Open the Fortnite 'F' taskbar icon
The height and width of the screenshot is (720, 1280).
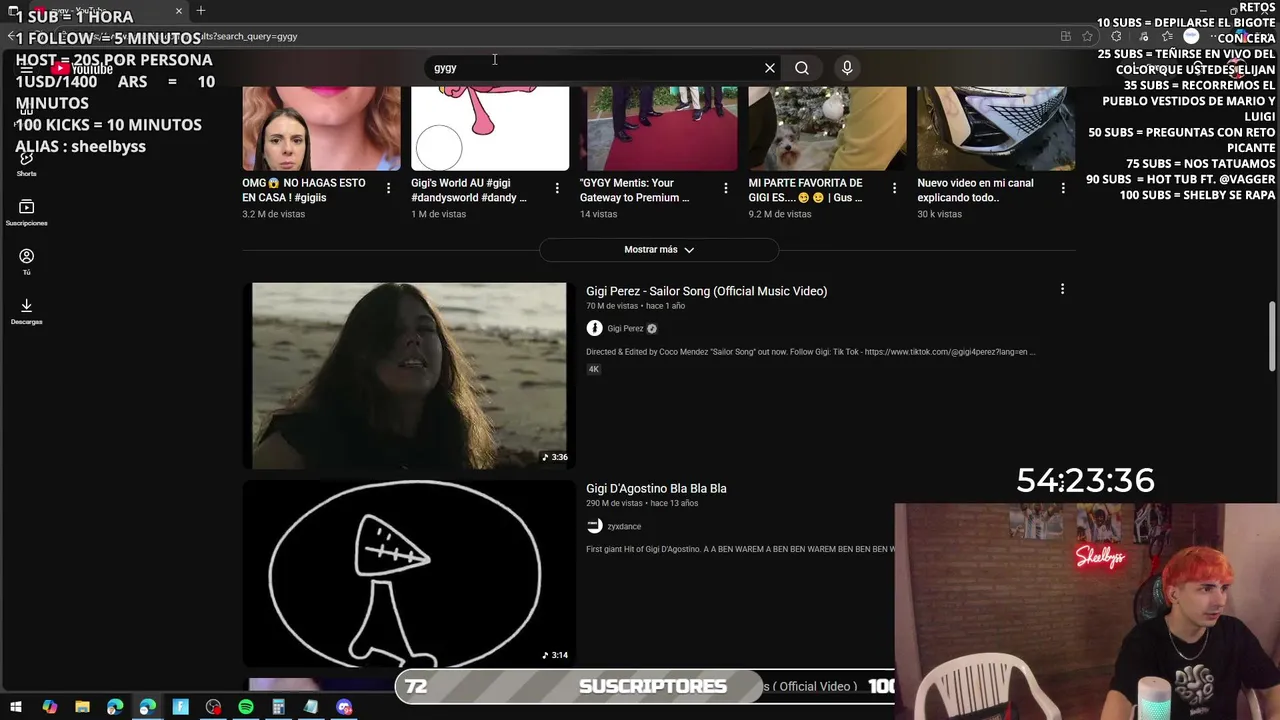pos(180,707)
